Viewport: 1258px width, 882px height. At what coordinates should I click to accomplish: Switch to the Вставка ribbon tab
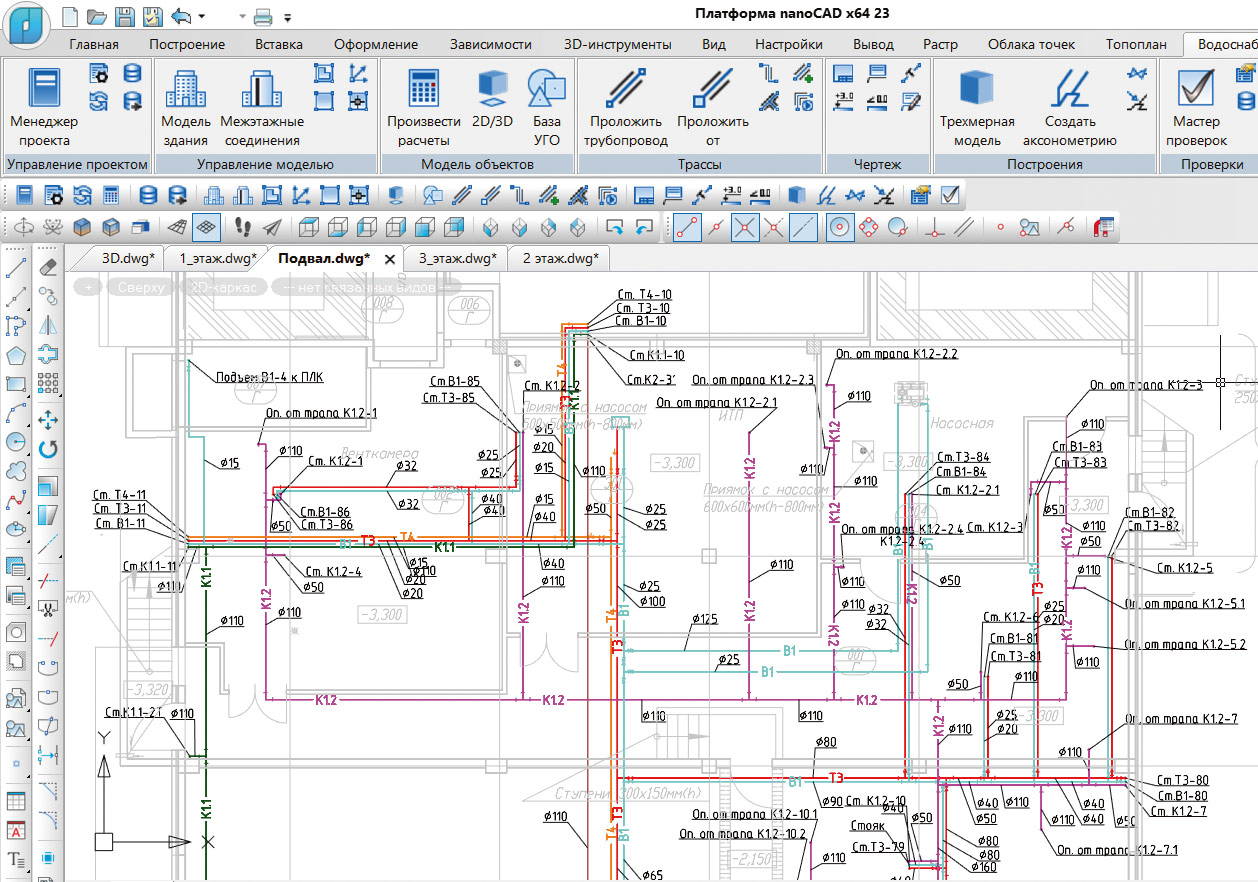pos(279,44)
